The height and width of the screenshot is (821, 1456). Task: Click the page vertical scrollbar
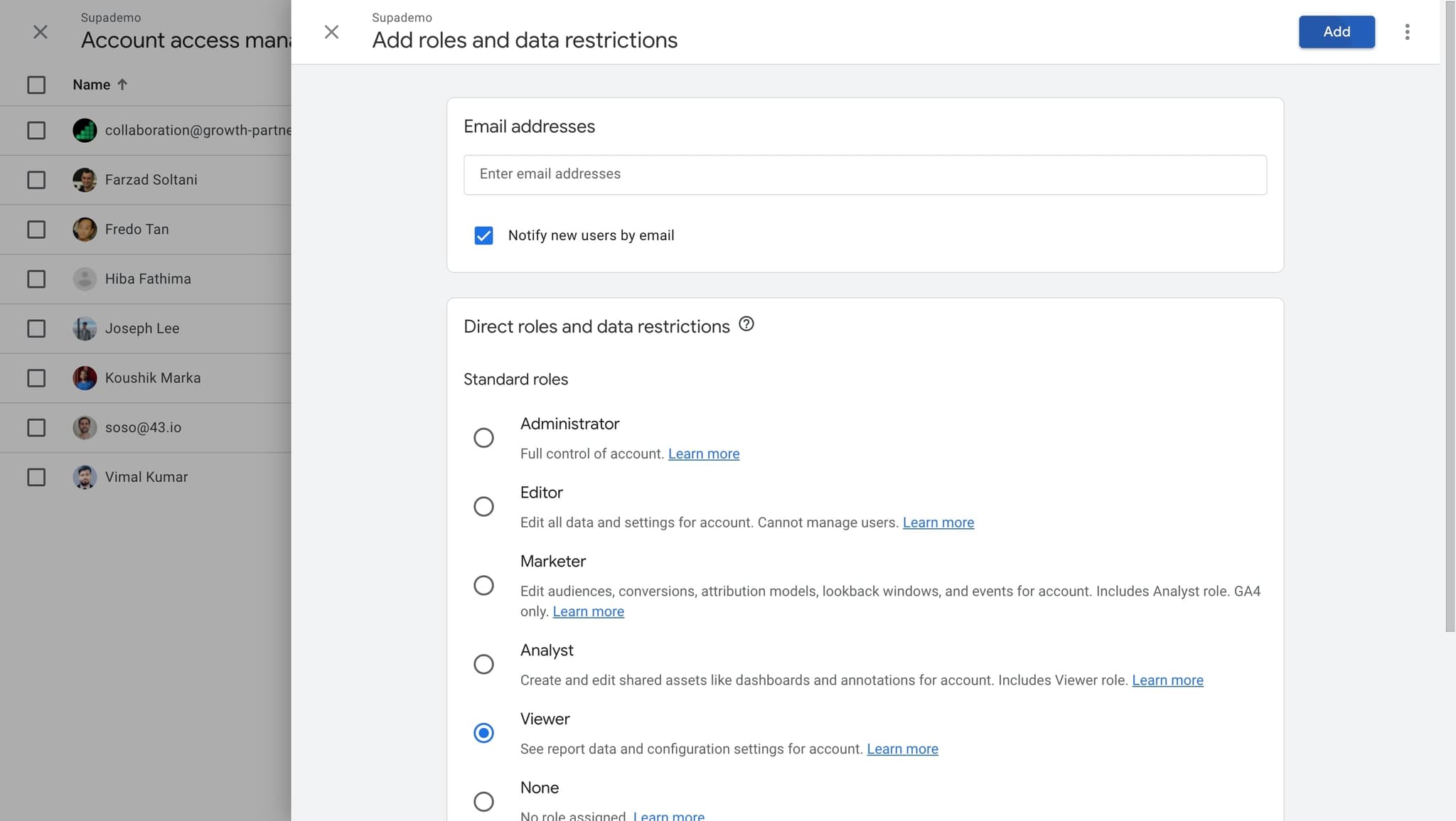(1450, 316)
